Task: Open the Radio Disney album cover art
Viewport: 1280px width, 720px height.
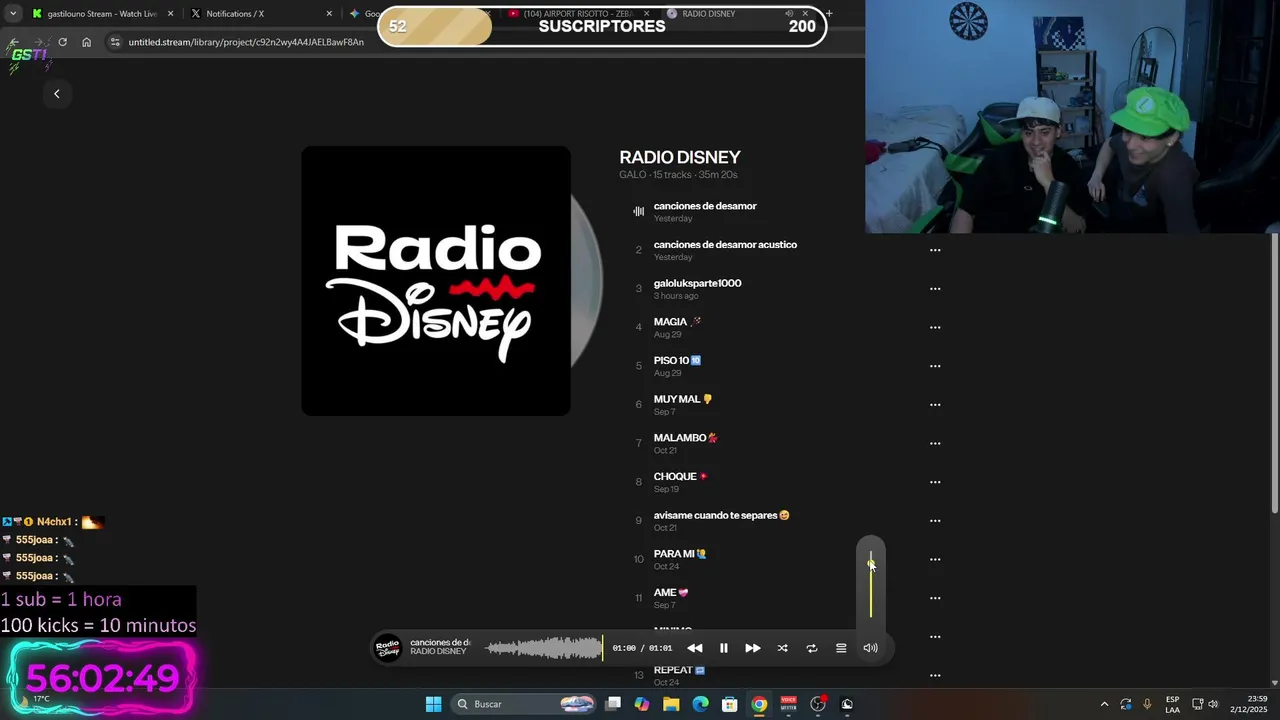Action: pyautogui.click(x=436, y=281)
